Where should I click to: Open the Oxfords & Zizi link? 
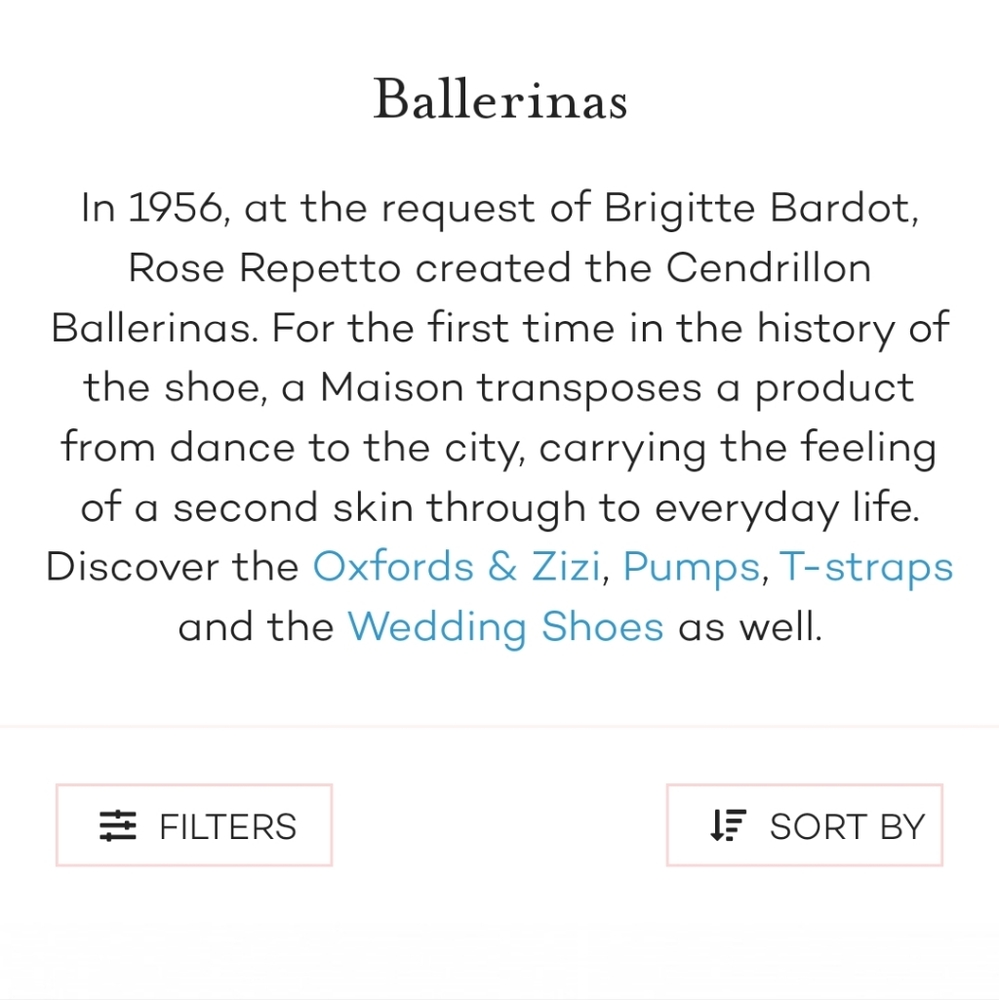[456, 566]
